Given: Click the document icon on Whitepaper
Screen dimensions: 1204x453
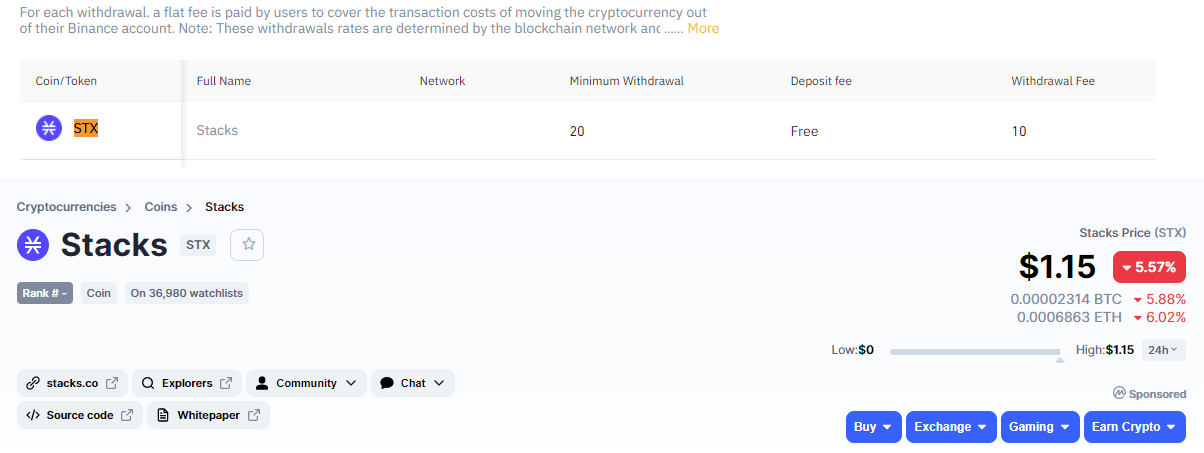Looking at the screenshot, I should tap(163, 415).
